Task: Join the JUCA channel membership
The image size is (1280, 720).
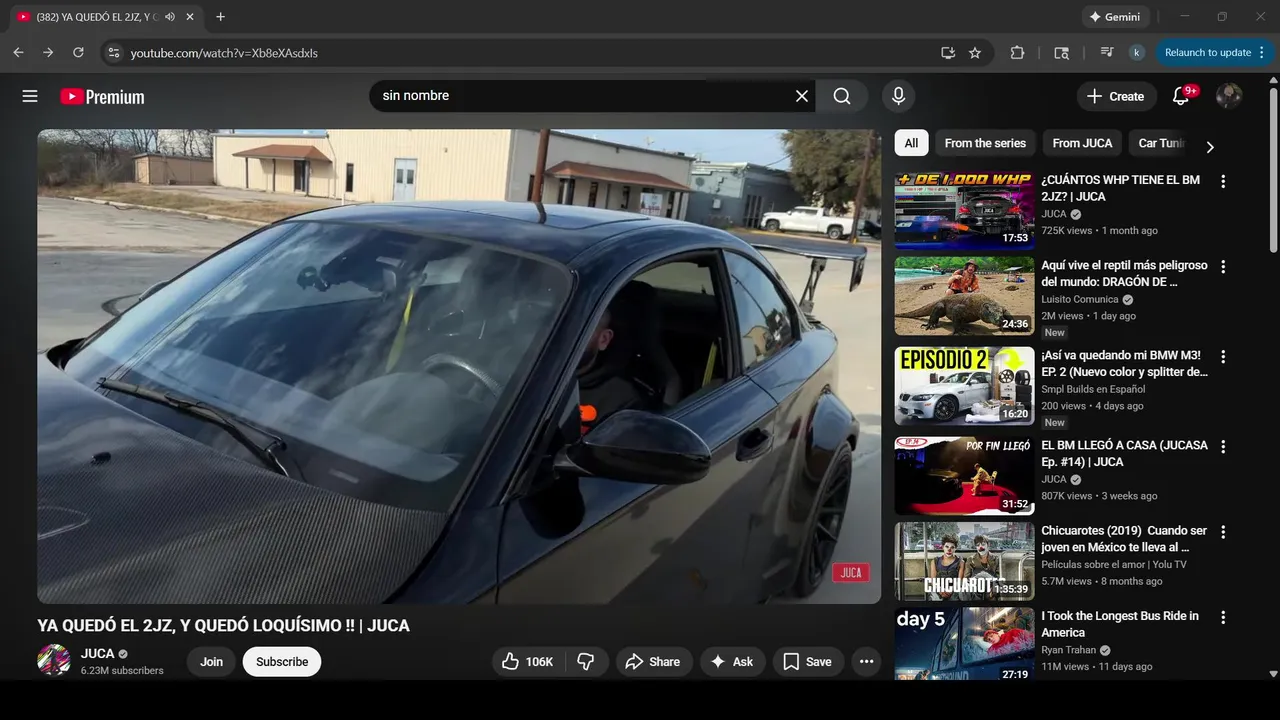Action: [x=211, y=661]
